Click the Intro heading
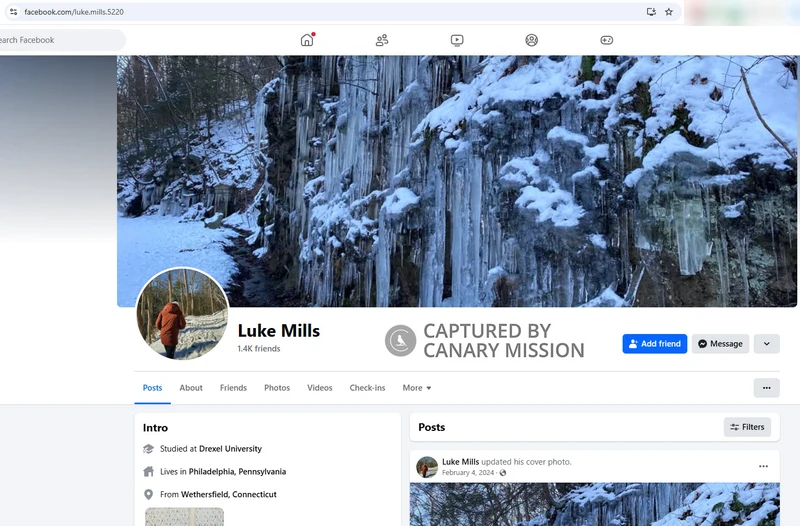 [155, 428]
